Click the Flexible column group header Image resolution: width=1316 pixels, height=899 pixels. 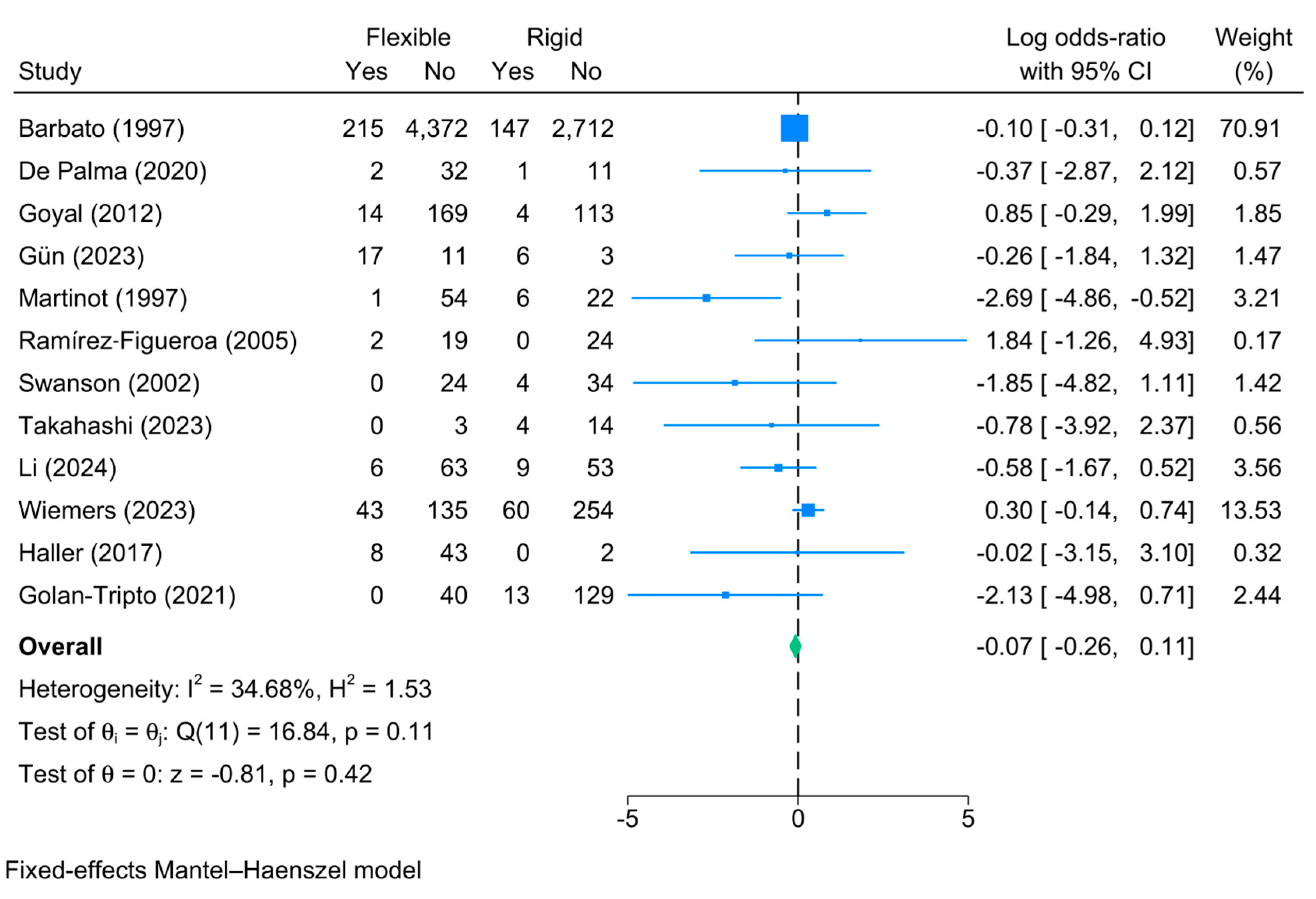pos(408,38)
